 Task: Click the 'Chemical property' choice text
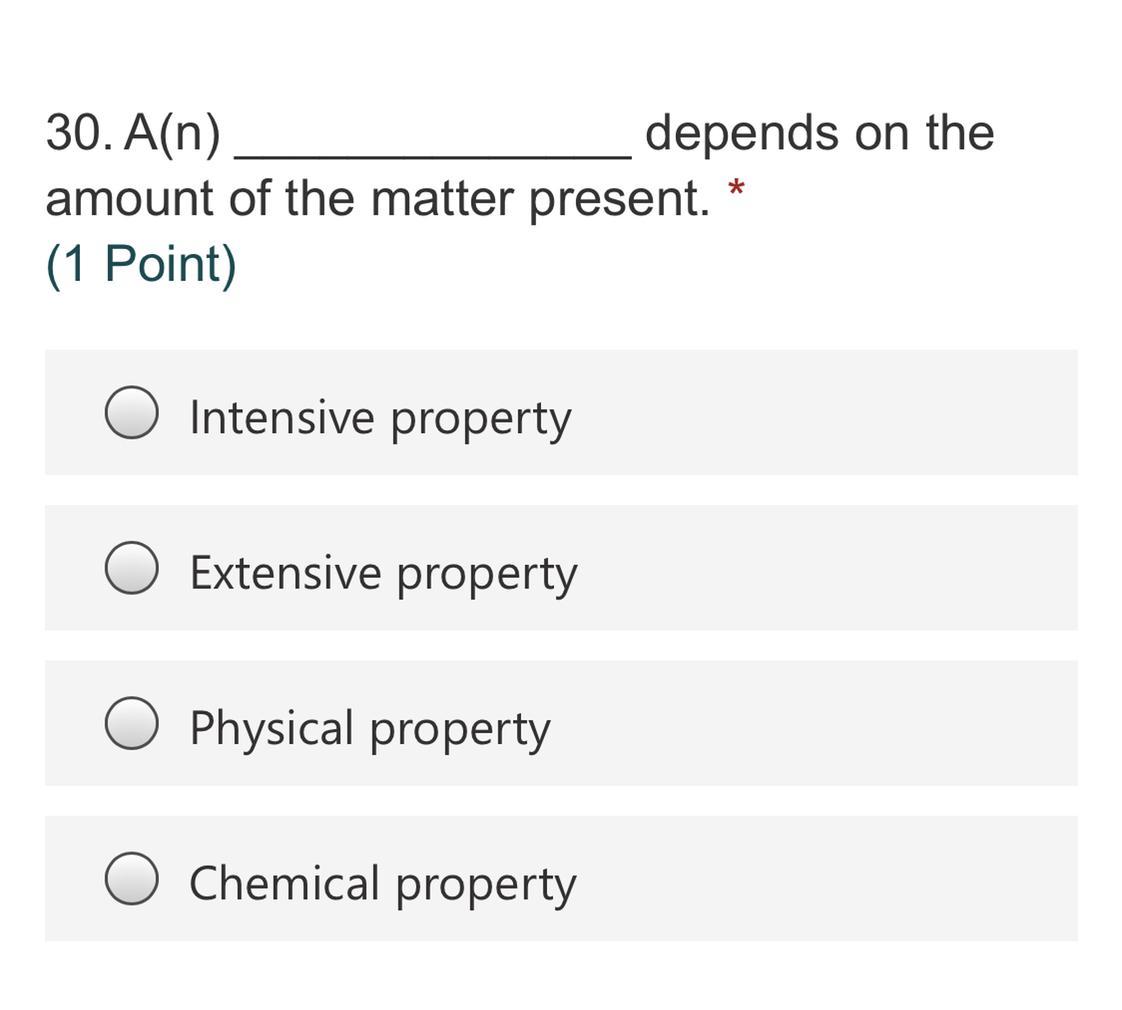383,883
